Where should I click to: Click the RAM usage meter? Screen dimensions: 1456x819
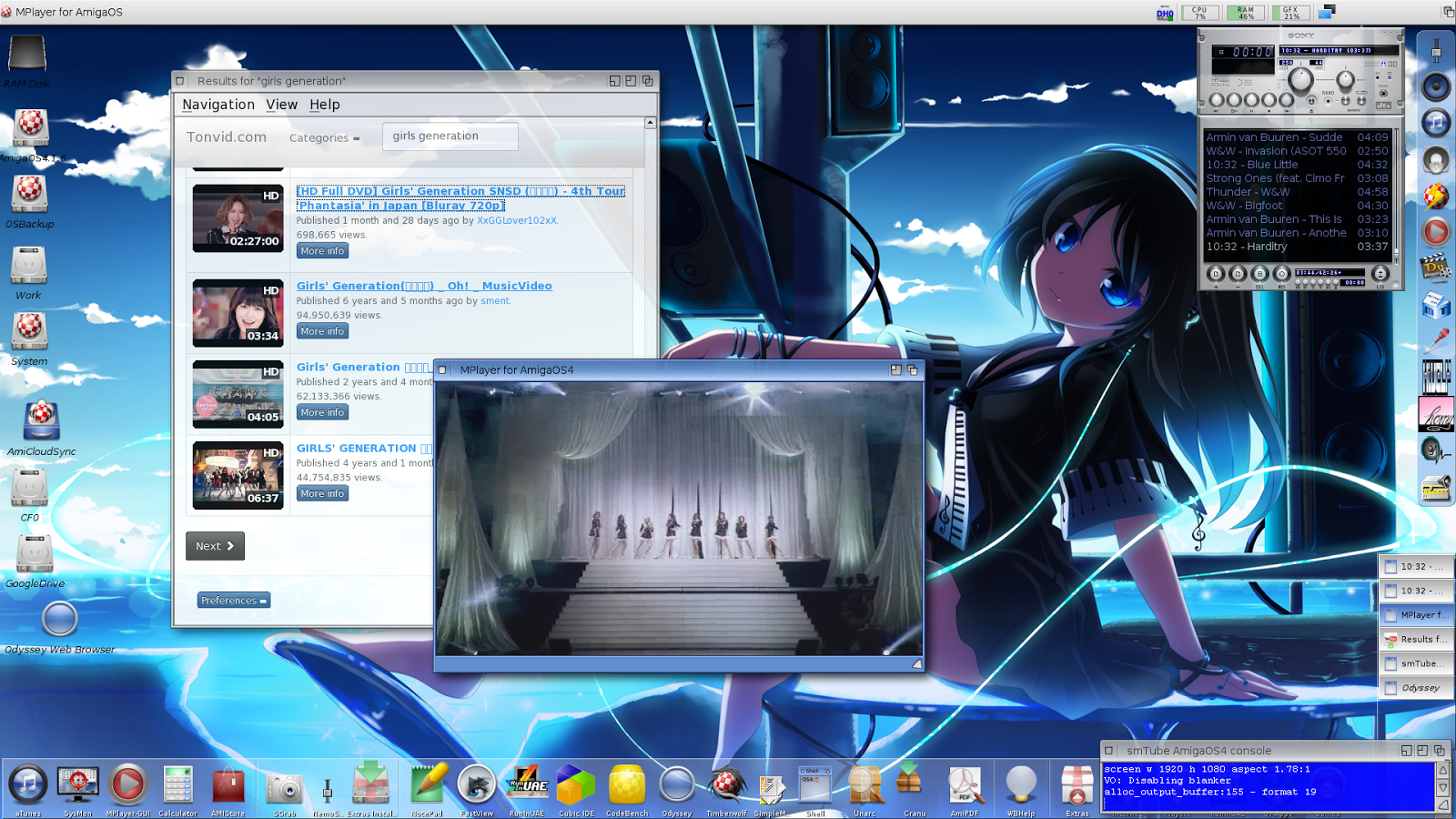(1245, 13)
